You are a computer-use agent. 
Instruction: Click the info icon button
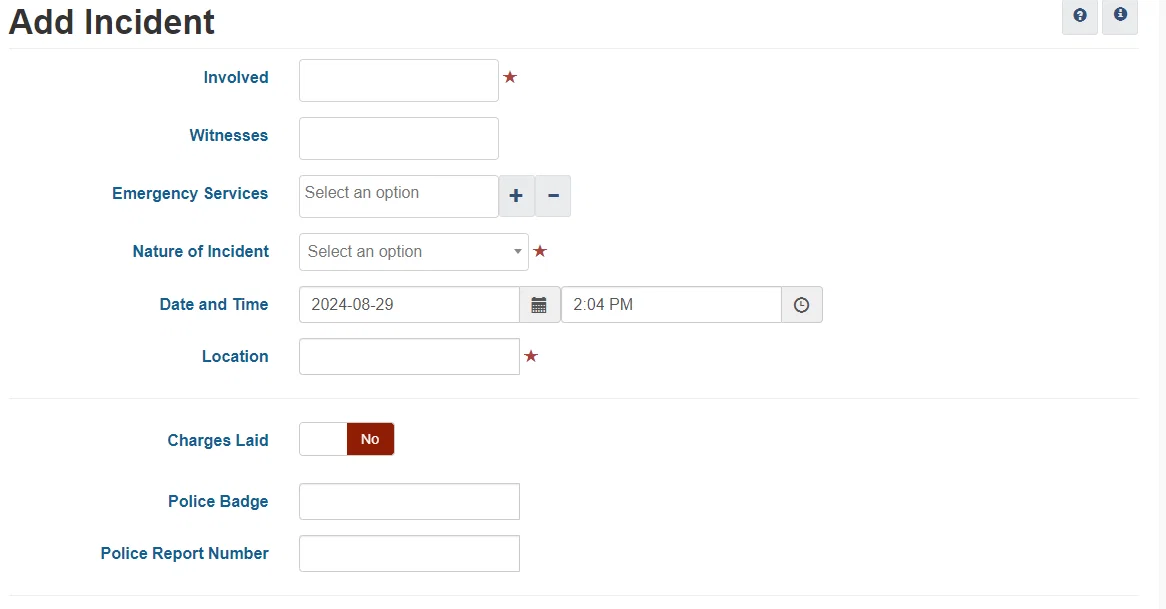(1120, 16)
